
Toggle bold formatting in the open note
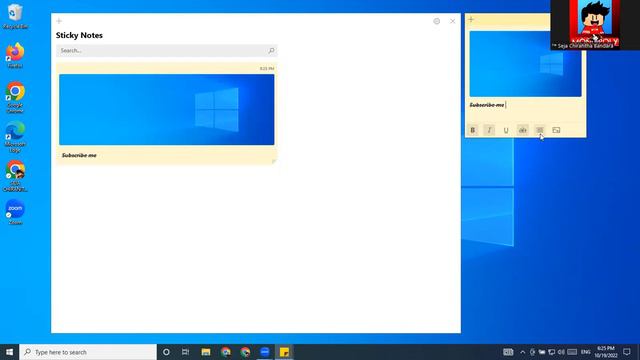point(473,130)
